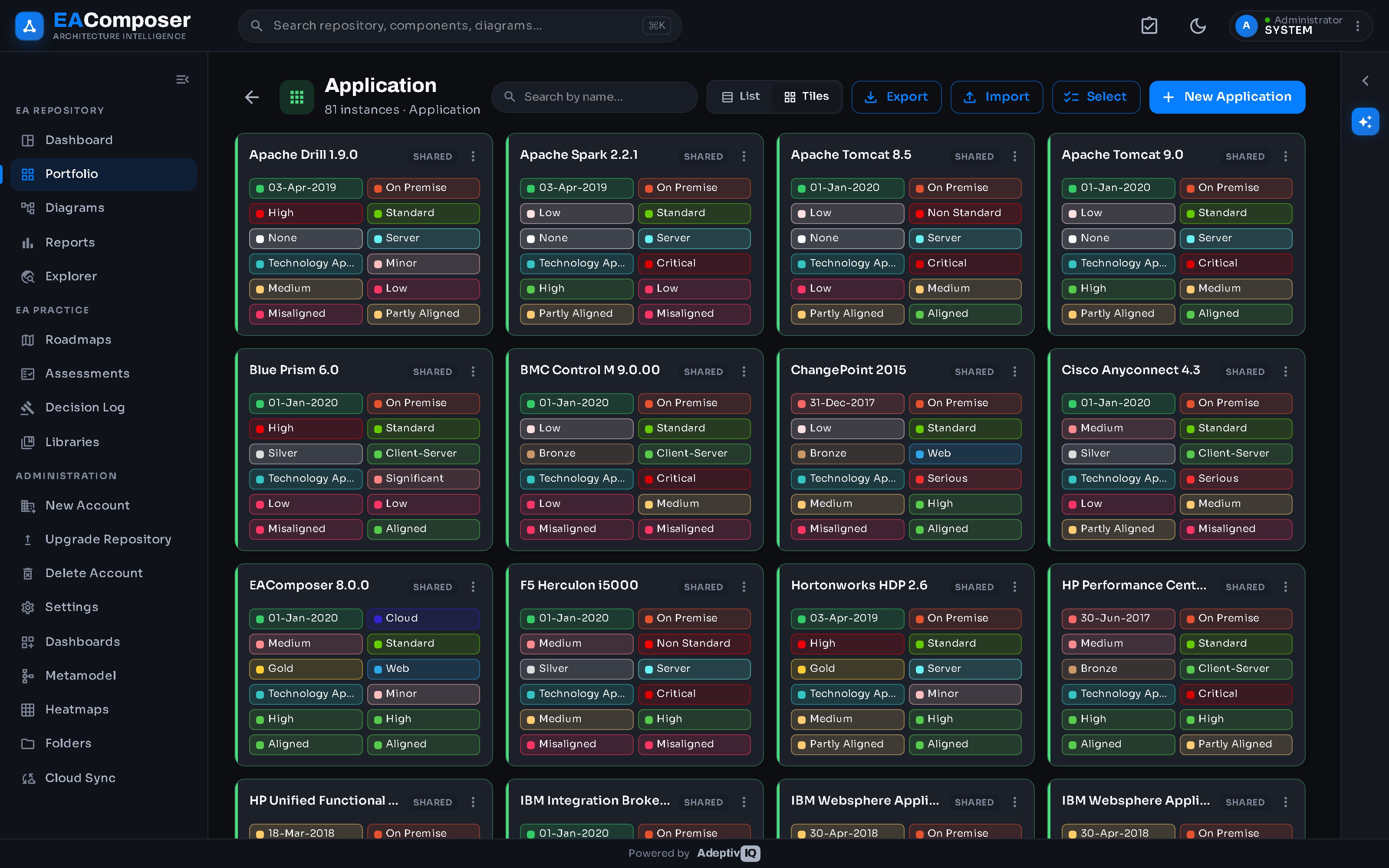The width and height of the screenshot is (1389, 868).
Task: Open Administrator account options menu
Action: (x=1357, y=26)
